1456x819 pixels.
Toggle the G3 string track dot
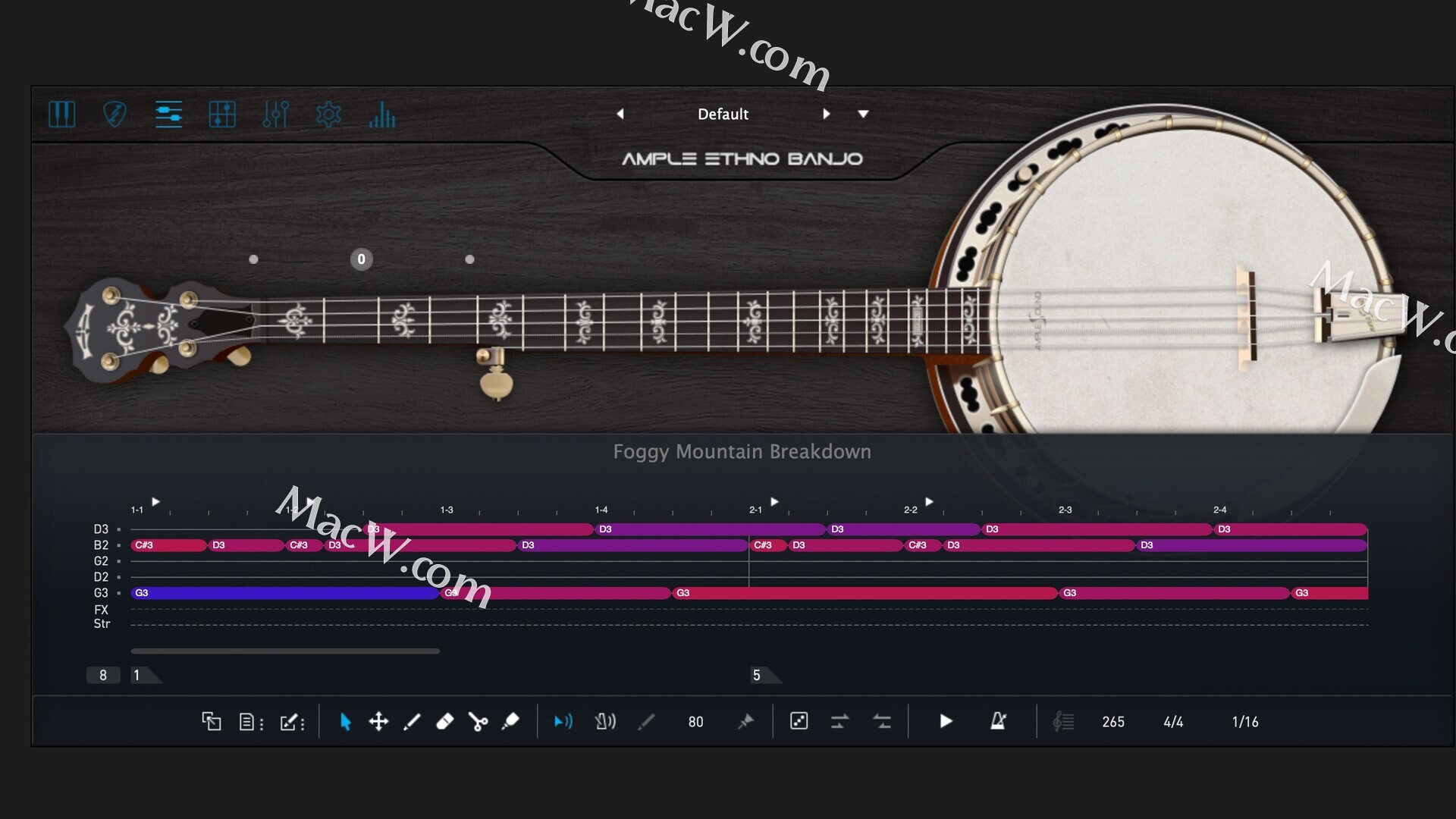[x=119, y=593]
